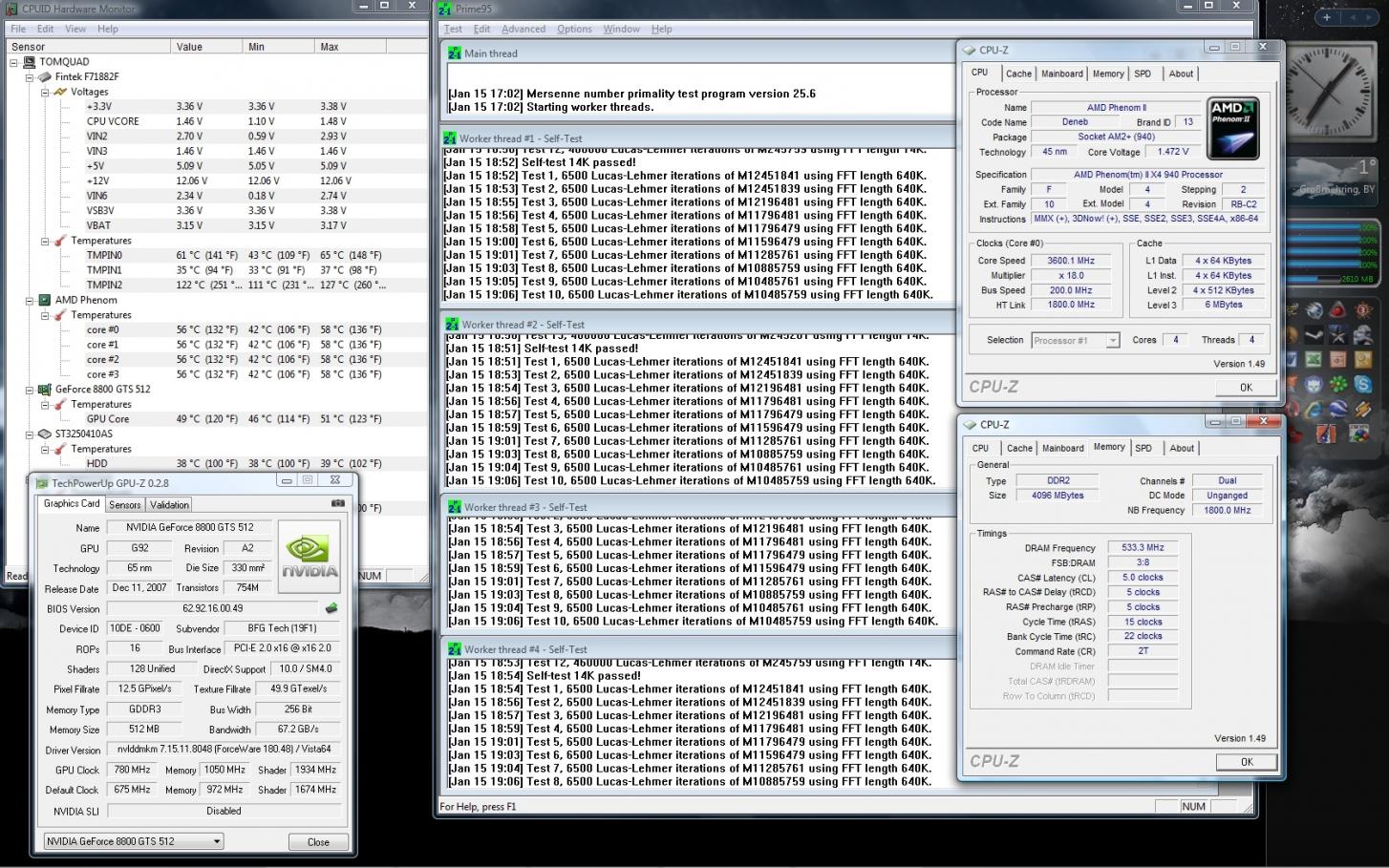Open the Caches tab in the CPU-Z processor window
The height and width of the screenshot is (868, 1389).
coord(1018,74)
